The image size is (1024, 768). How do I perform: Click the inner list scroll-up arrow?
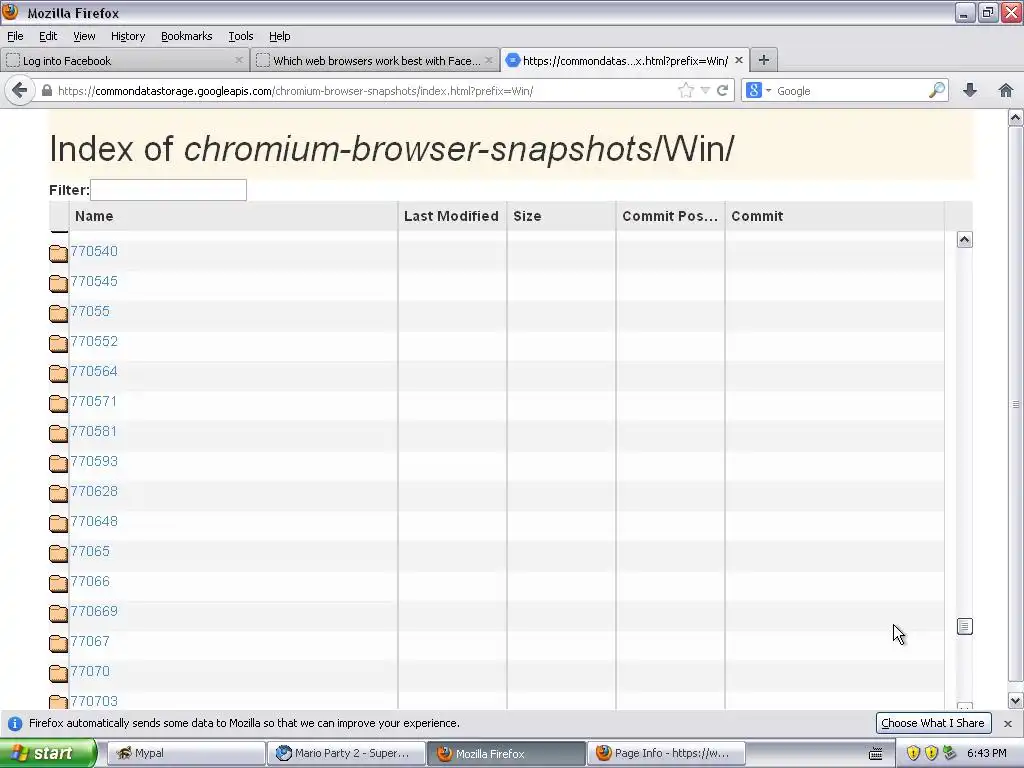965,240
